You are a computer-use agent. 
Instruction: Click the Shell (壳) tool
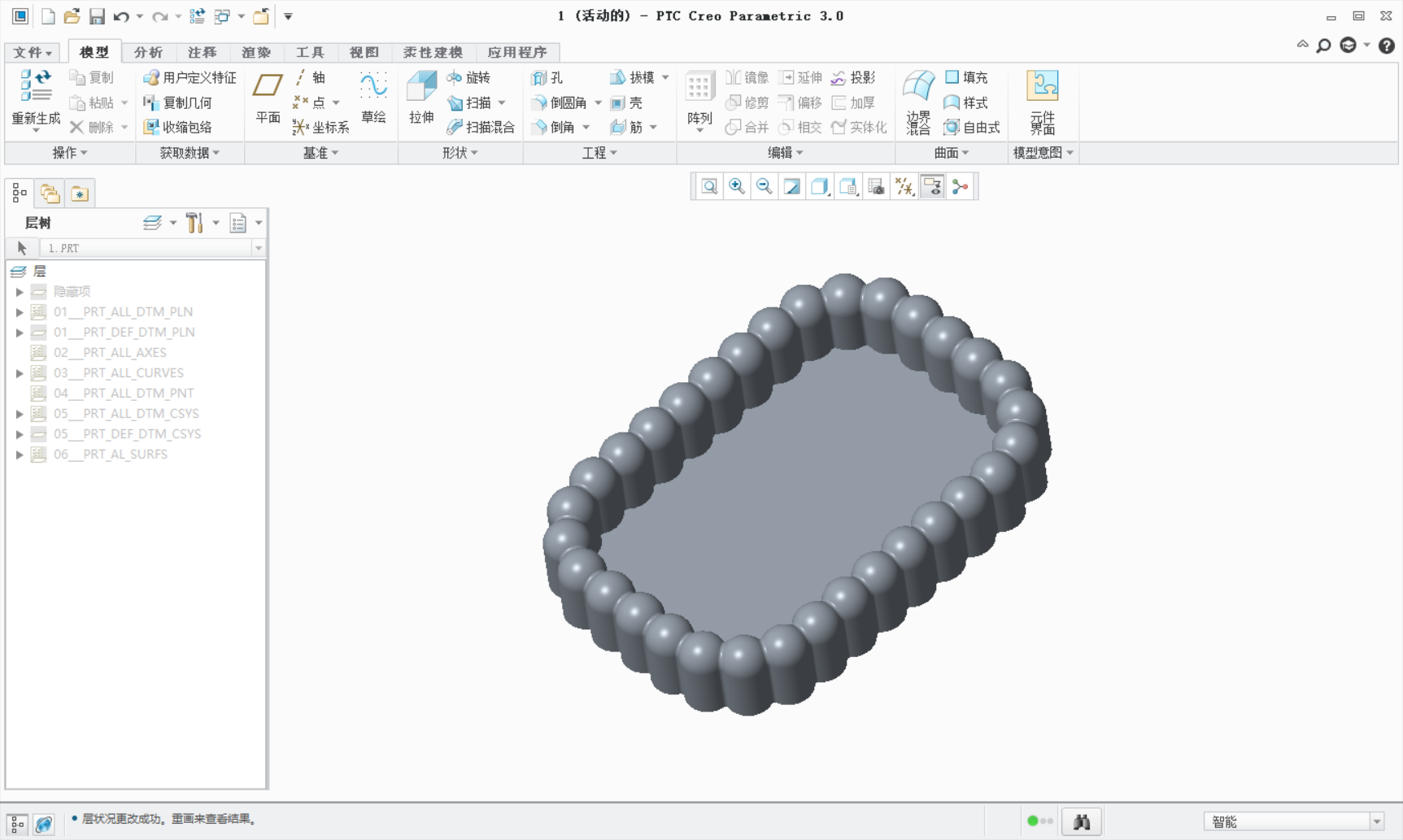(x=626, y=102)
